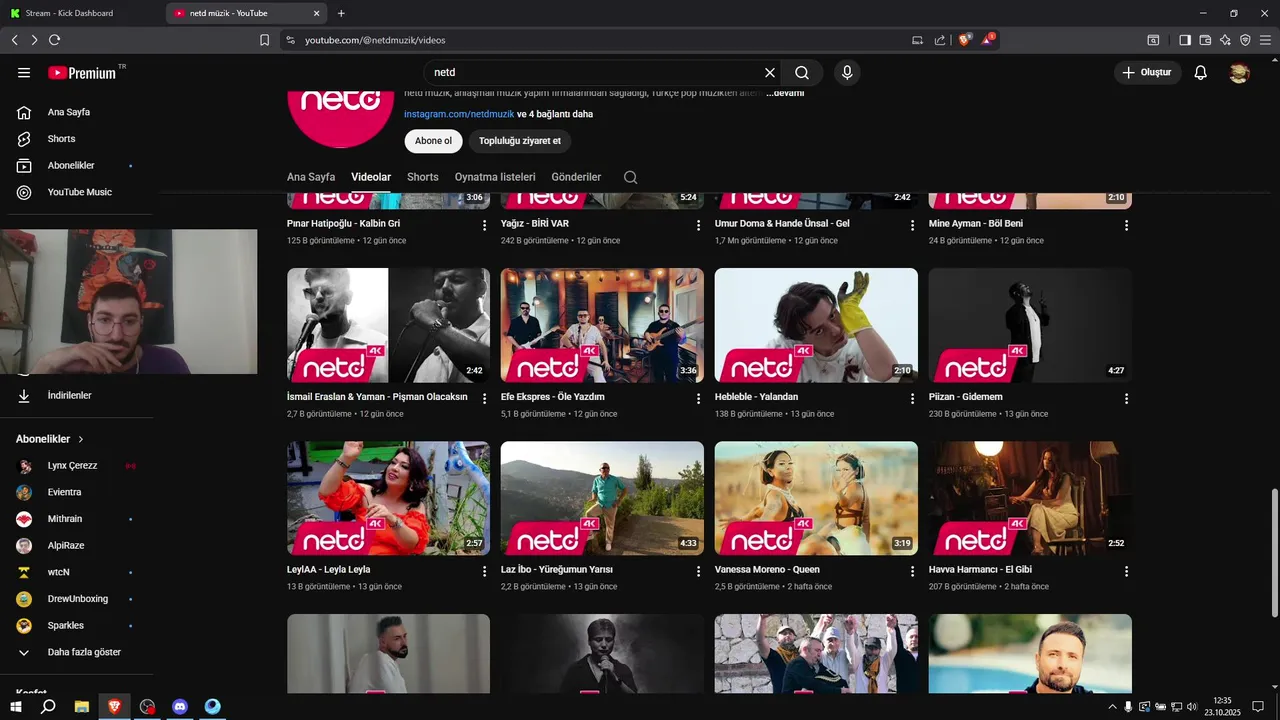Search within the channel using the magnifier icon
The width and height of the screenshot is (1280, 720).
point(630,177)
